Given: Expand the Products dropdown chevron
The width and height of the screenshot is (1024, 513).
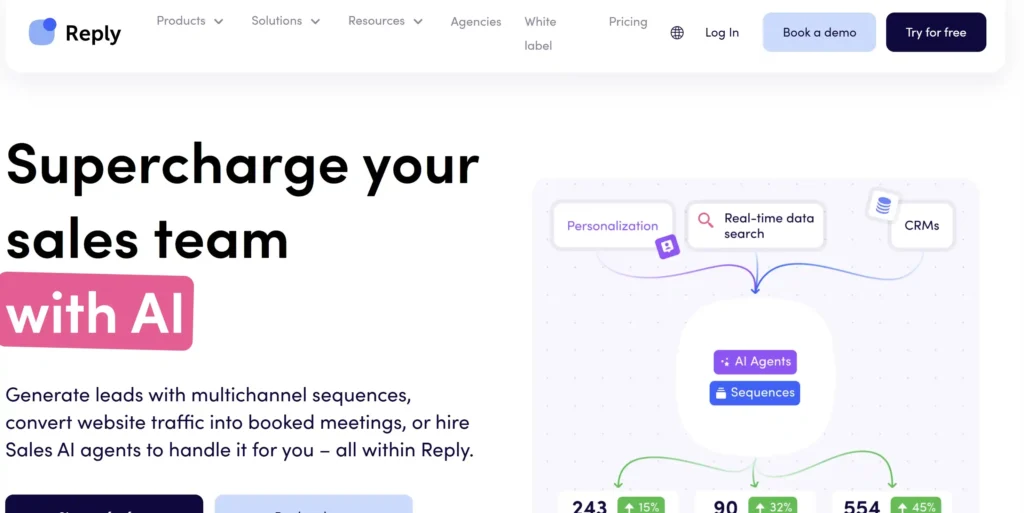Looking at the screenshot, I should tap(219, 22).
